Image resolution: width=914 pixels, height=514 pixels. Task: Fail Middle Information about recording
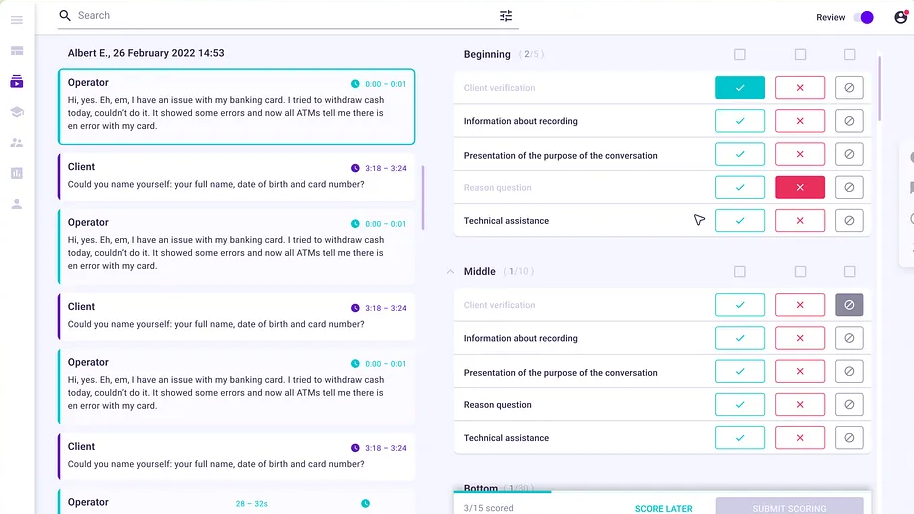(800, 338)
